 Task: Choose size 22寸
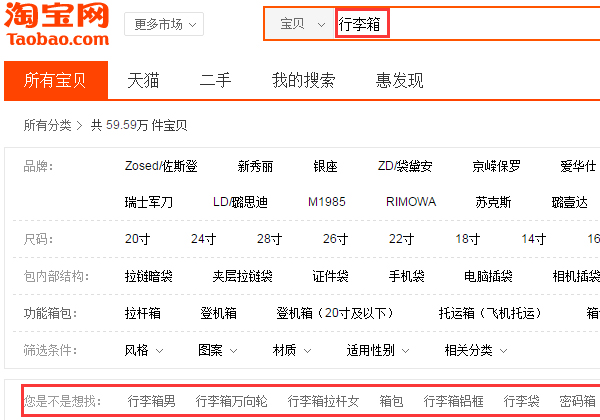click(401, 239)
